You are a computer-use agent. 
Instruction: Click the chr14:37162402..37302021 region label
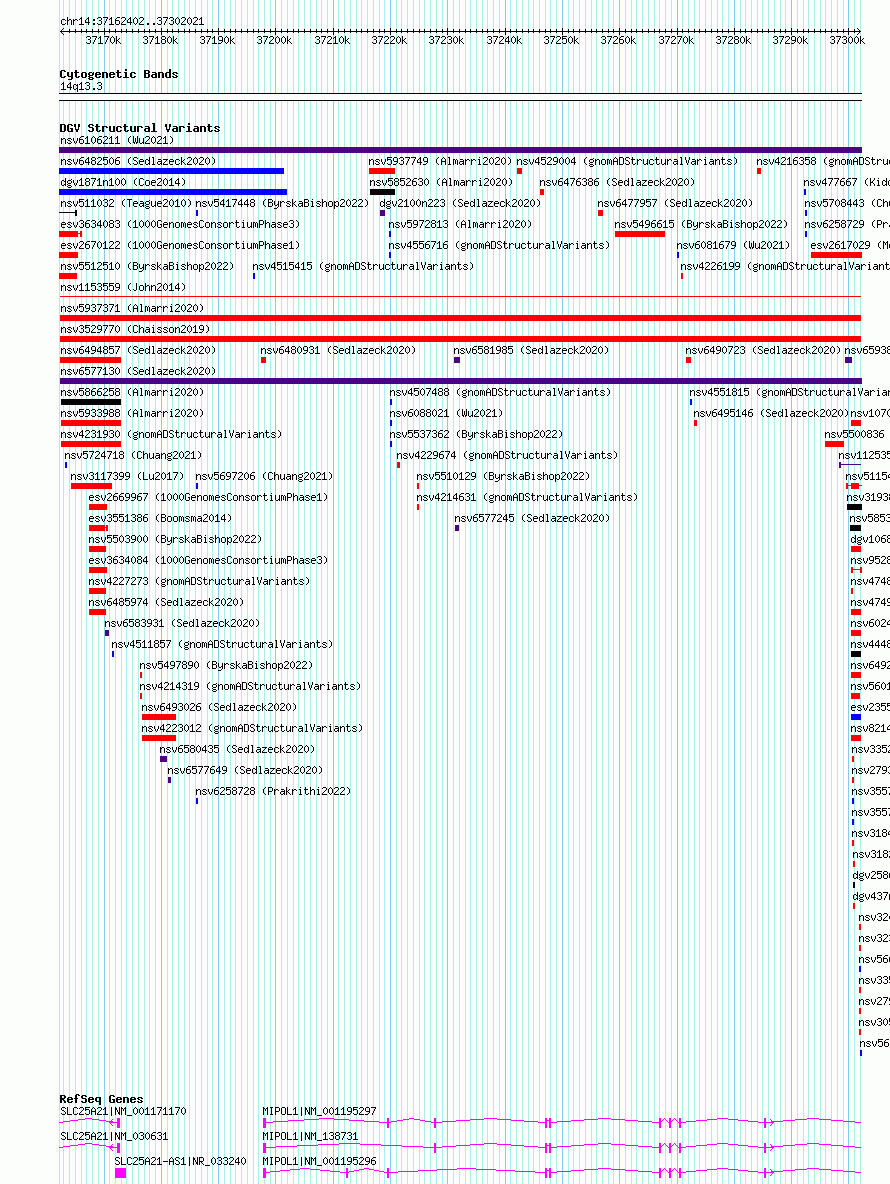pyautogui.click(x=132, y=21)
